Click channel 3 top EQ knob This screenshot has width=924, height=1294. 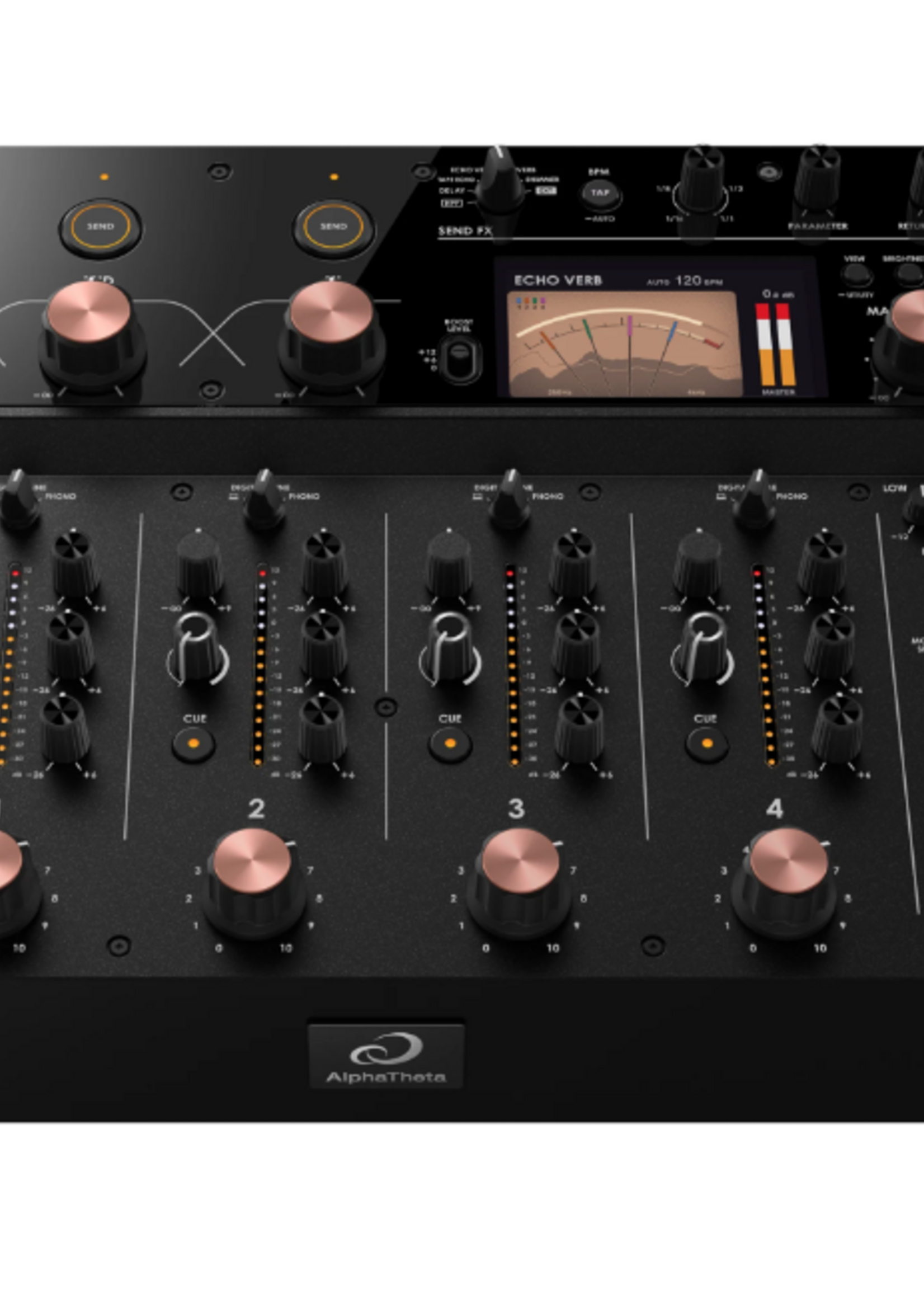click(573, 563)
